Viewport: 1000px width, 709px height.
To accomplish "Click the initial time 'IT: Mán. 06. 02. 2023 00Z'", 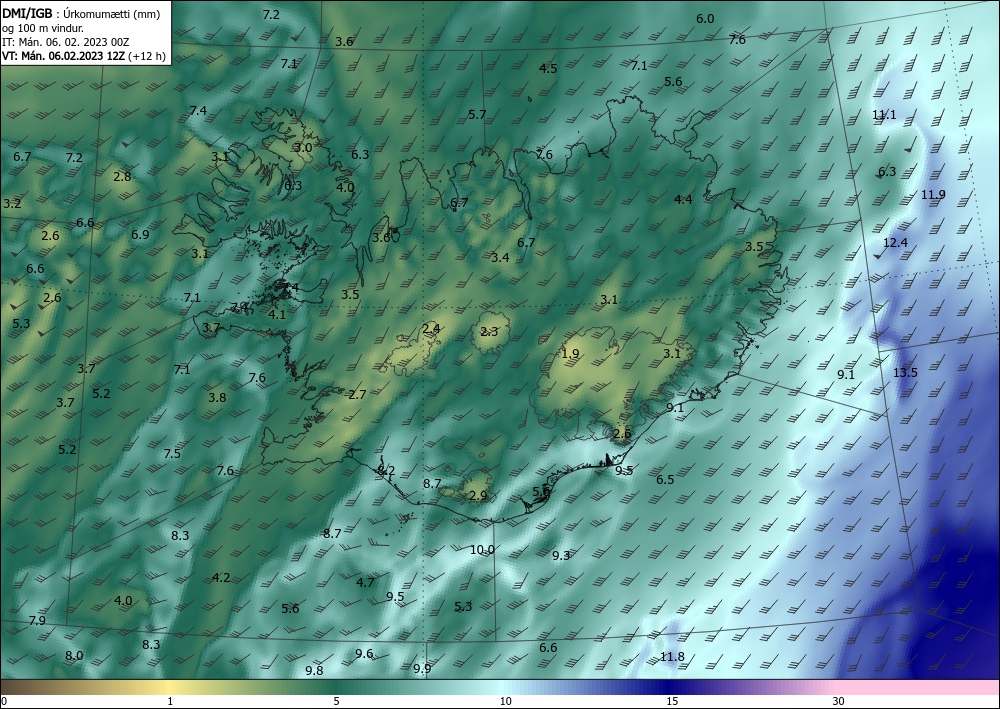I will (66, 42).
